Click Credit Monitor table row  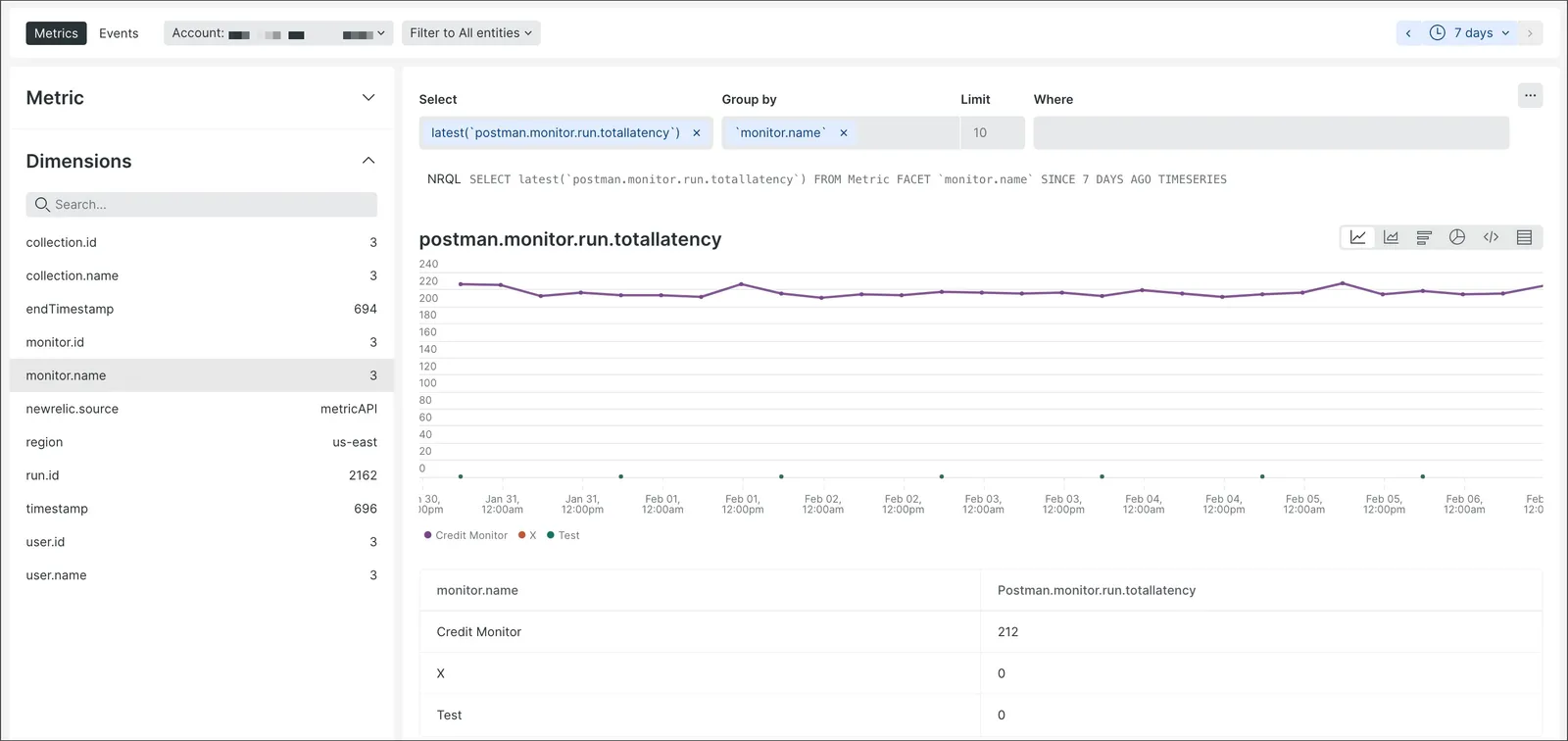pos(981,632)
